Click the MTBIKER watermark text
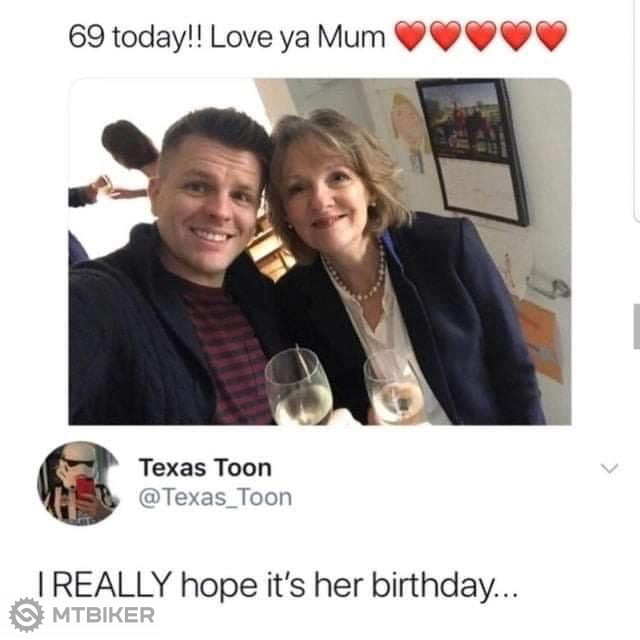This screenshot has width=640, height=640. (x=103, y=614)
